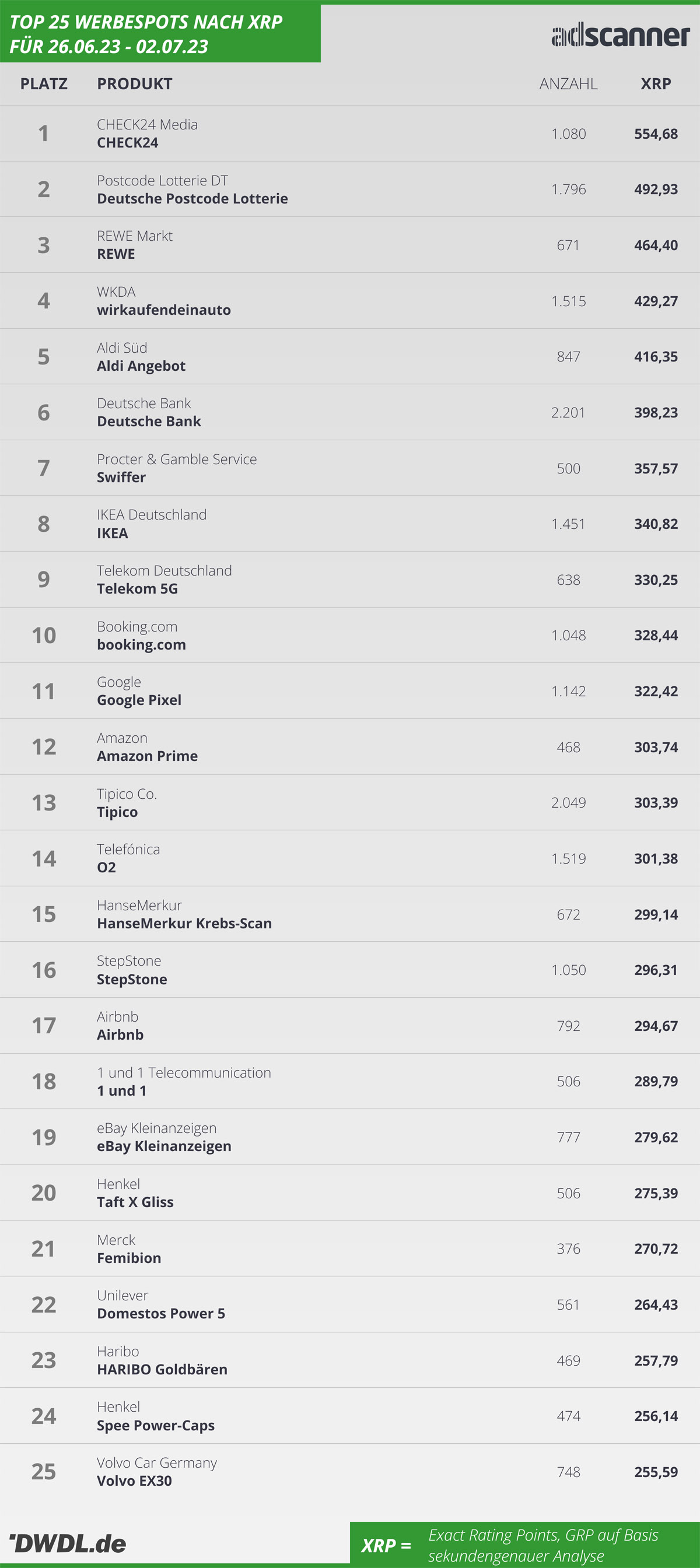Click the ANZAHL column header

point(569,83)
